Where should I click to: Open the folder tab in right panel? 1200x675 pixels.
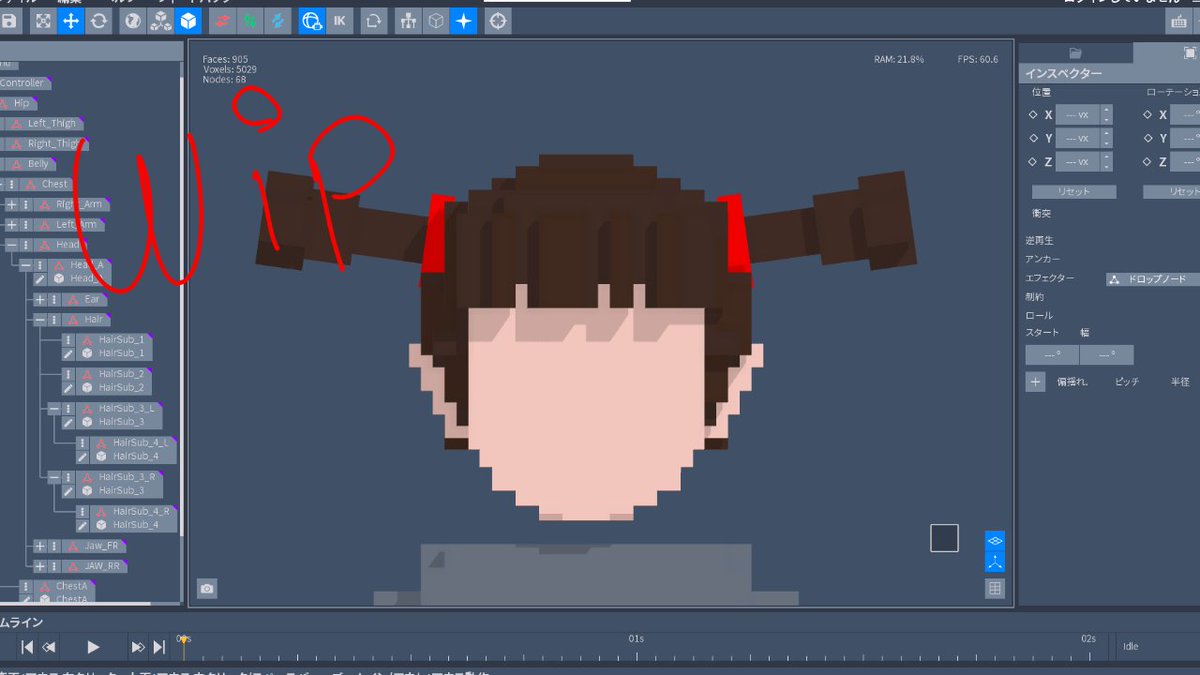[1075, 53]
